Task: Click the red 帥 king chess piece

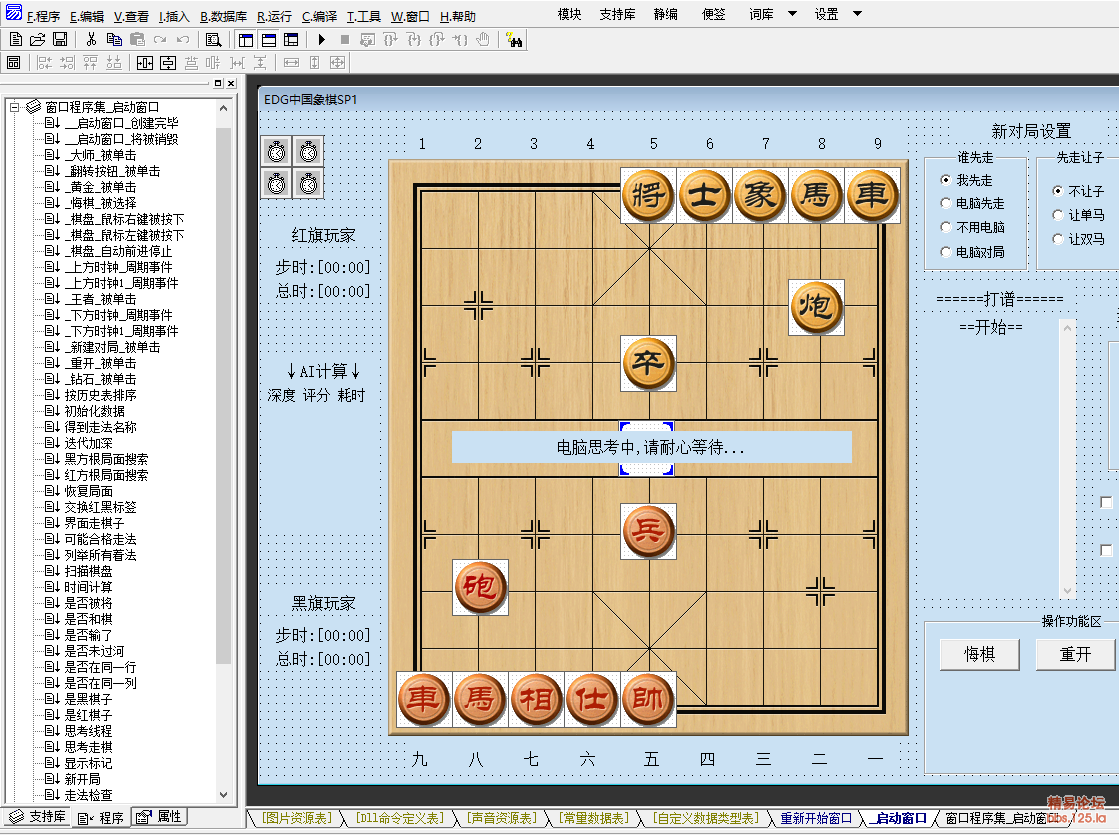Action: click(648, 699)
